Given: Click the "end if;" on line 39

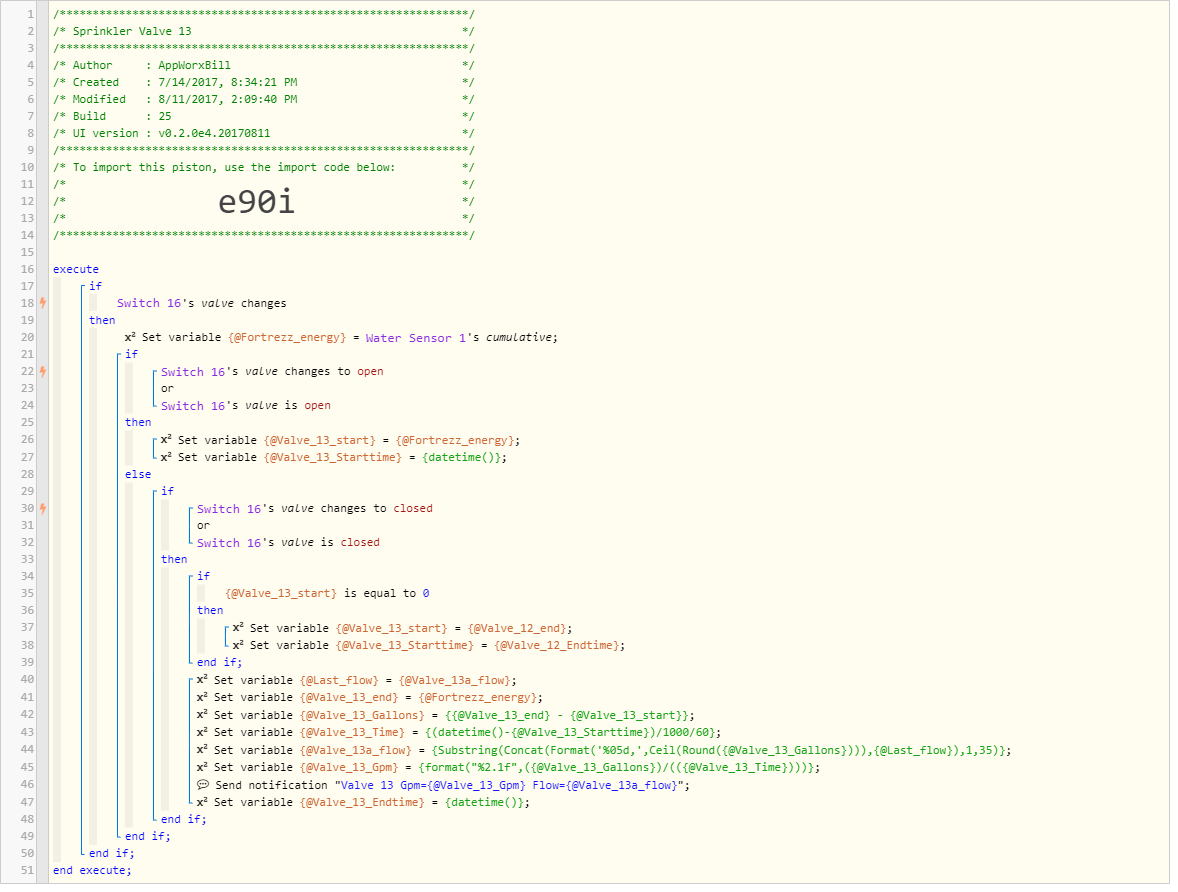Looking at the screenshot, I should (x=219, y=662).
